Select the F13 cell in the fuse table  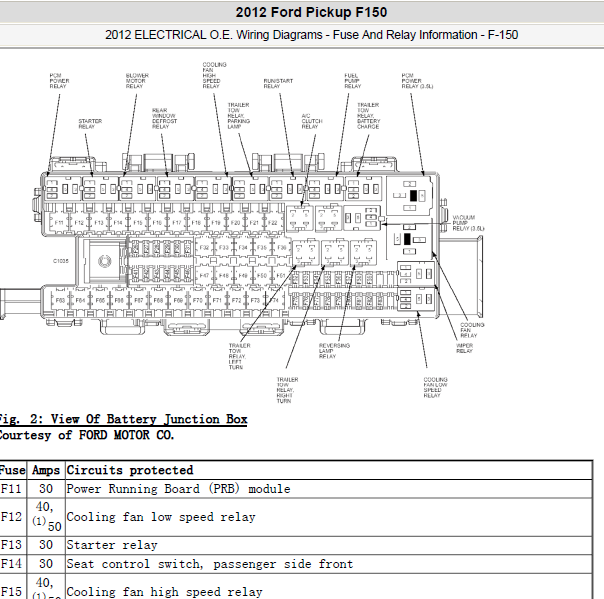(13, 545)
